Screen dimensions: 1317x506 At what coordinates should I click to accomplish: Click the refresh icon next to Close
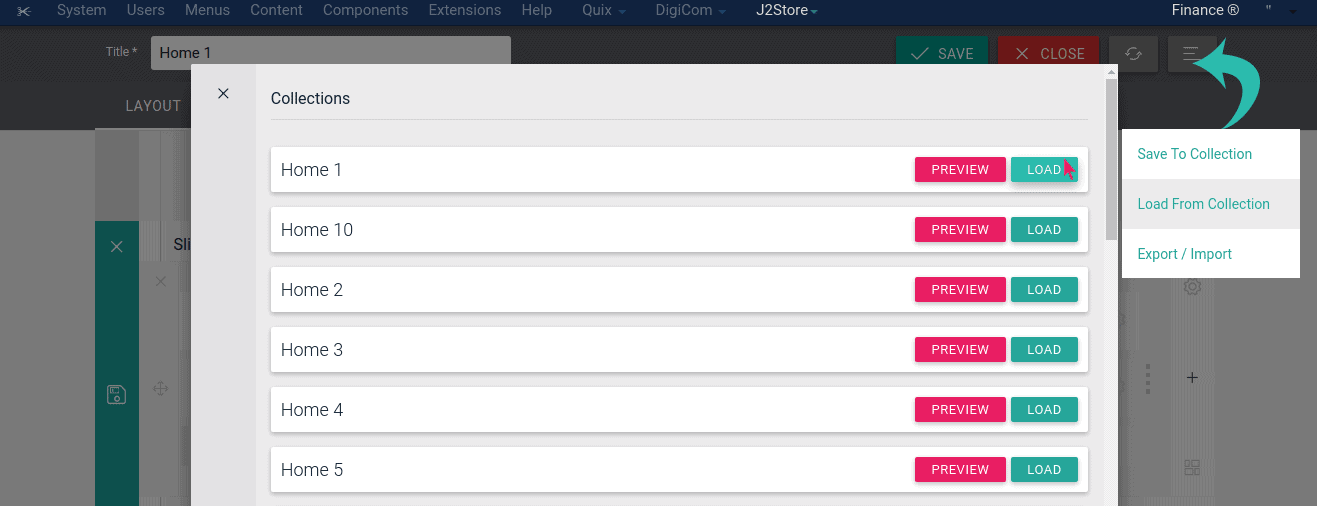pyautogui.click(x=1133, y=54)
